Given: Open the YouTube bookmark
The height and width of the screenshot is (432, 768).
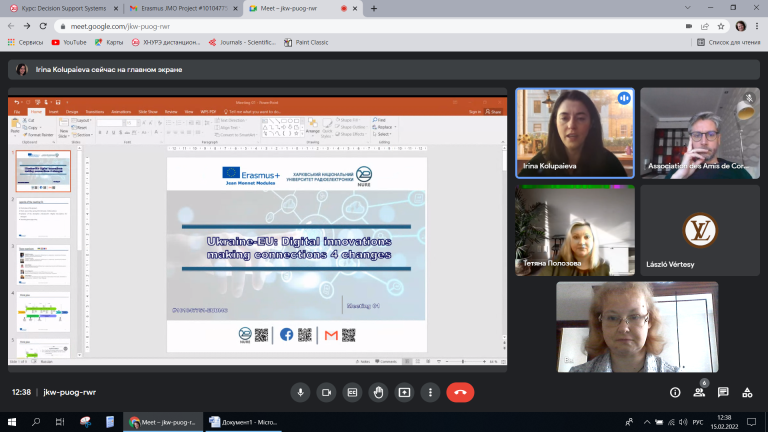Looking at the screenshot, I should pyautogui.click(x=69, y=43).
